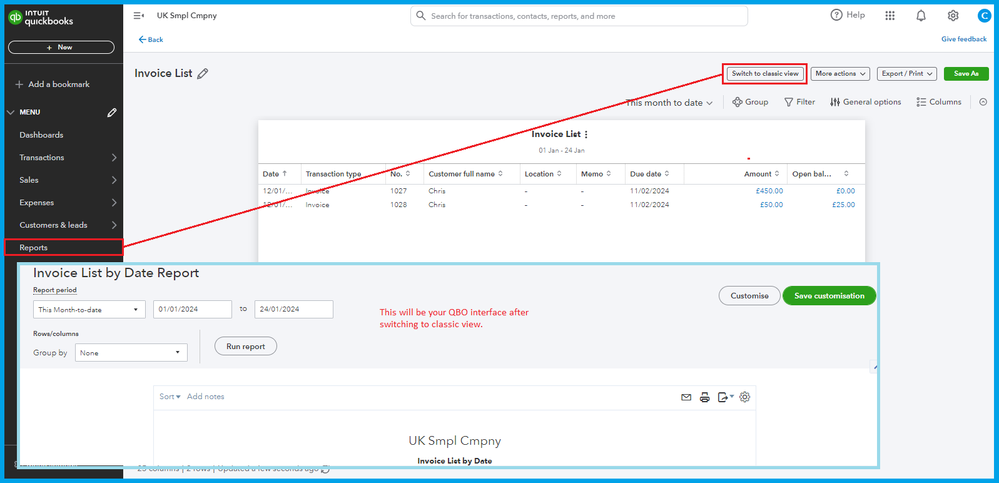Click Save customisation
Viewport: 999px width, 483px height.
point(829,296)
